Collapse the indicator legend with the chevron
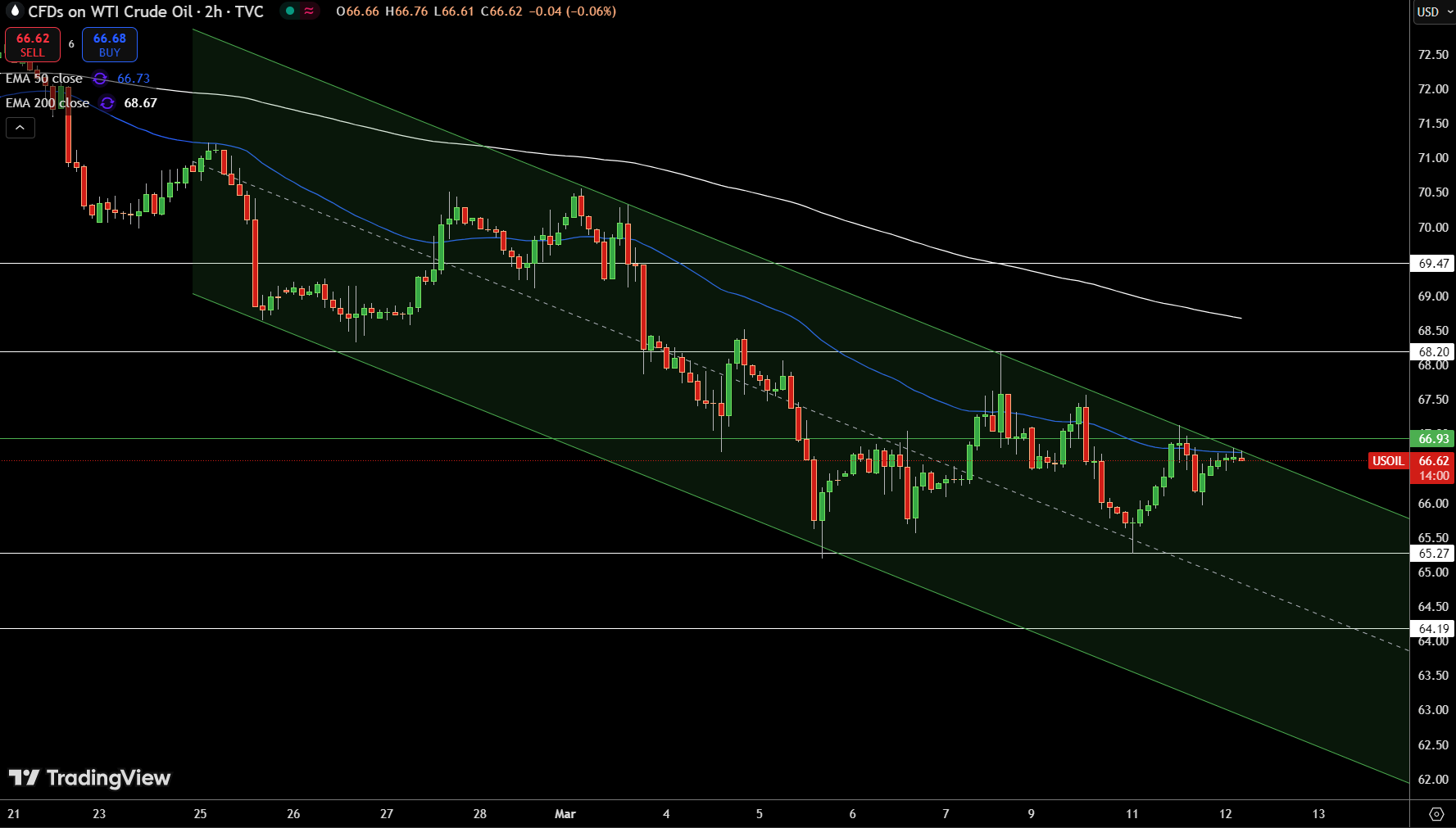This screenshot has width=1456, height=828. tap(20, 128)
